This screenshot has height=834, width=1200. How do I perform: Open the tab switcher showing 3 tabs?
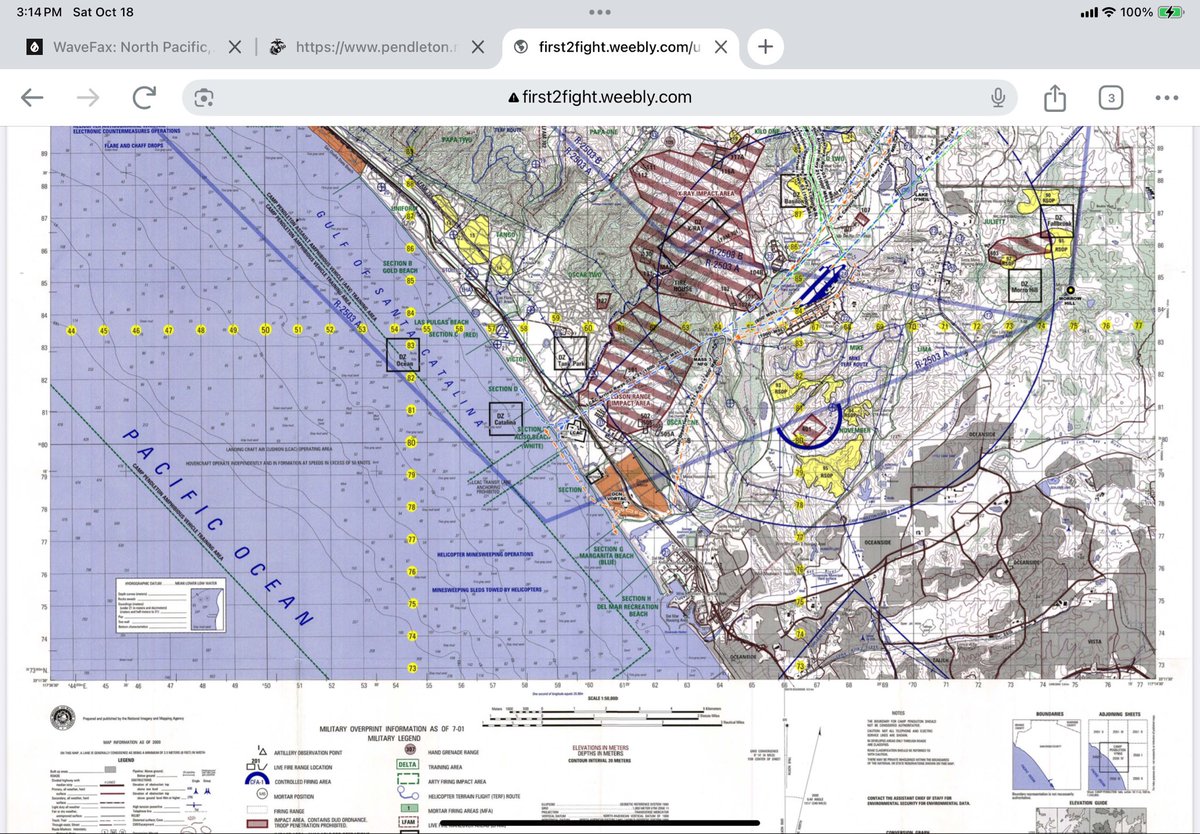click(1110, 97)
